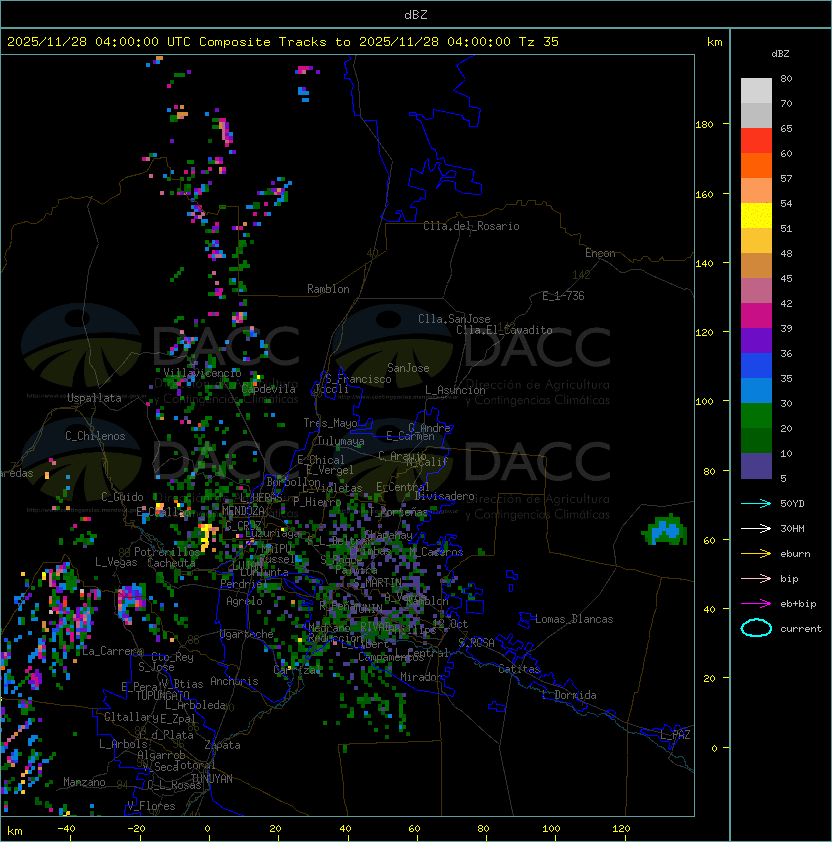Click the 'Capdevila' map label
Viewport: 832px width, 842px height.
coord(269,389)
